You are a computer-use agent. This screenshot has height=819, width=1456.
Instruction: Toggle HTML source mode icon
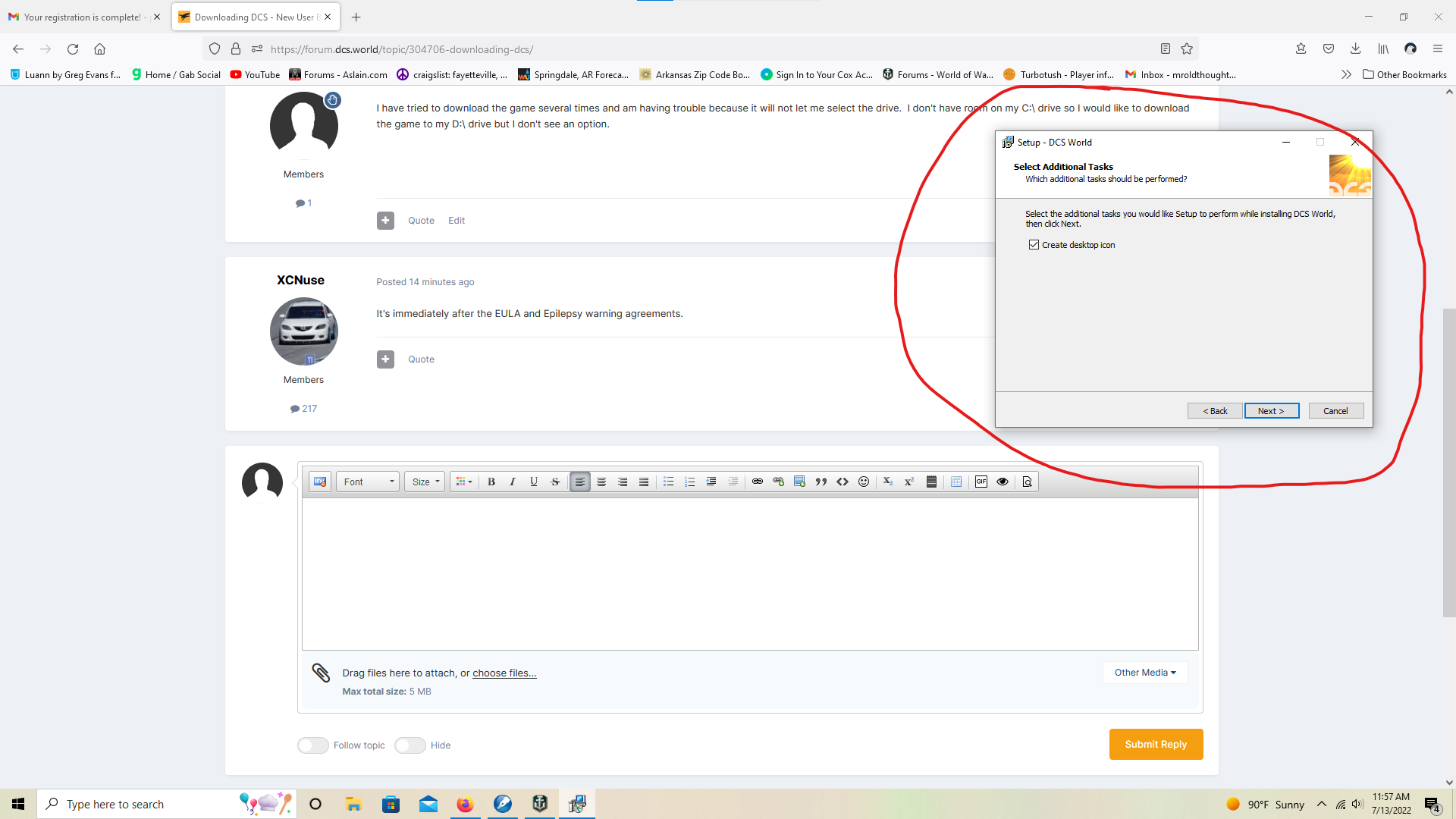[x=320, y=482]
